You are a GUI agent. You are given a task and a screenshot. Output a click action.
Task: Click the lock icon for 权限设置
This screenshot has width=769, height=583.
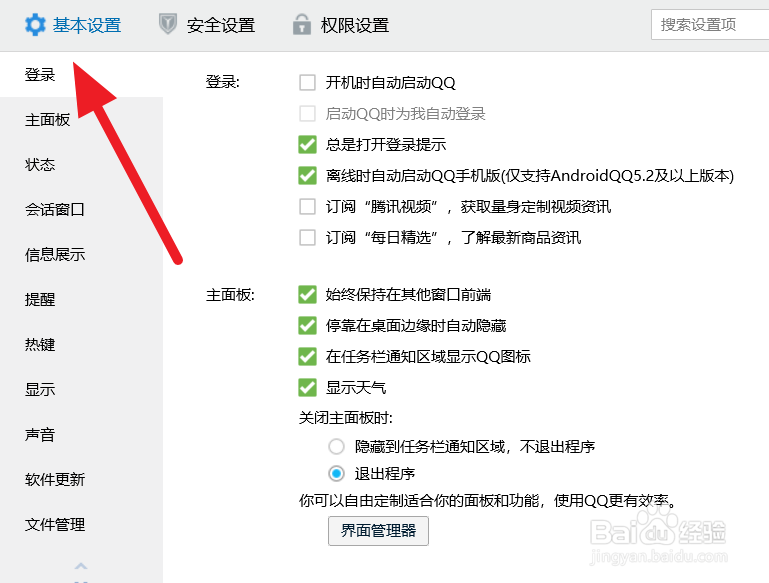pos(302,24)
